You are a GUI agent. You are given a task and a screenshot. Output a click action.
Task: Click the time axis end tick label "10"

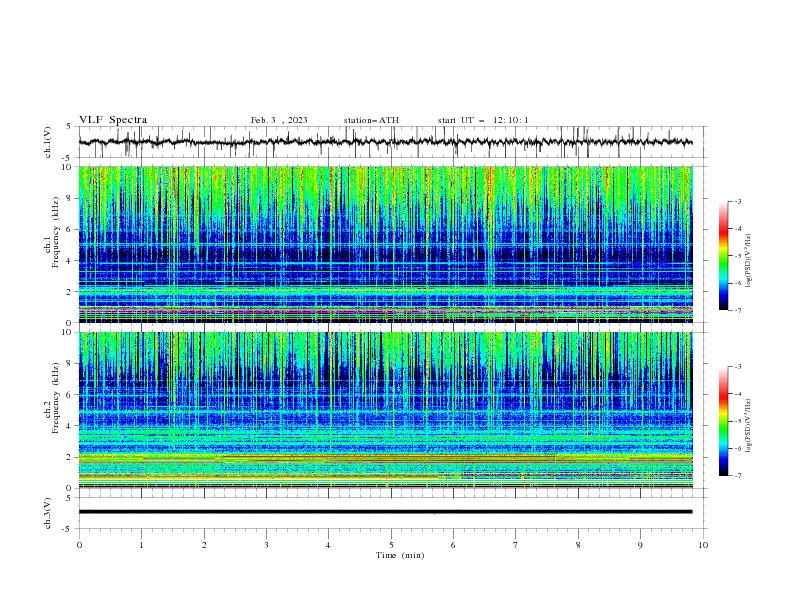(703, 545)
